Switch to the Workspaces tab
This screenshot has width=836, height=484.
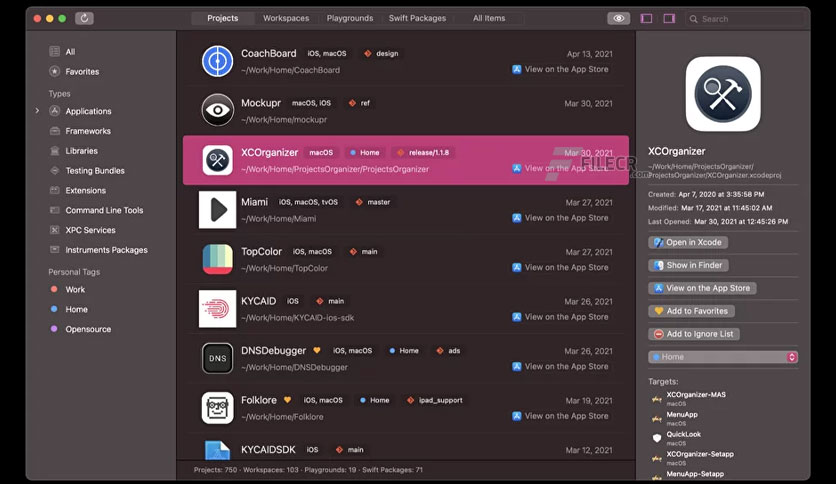coord(286,18)
